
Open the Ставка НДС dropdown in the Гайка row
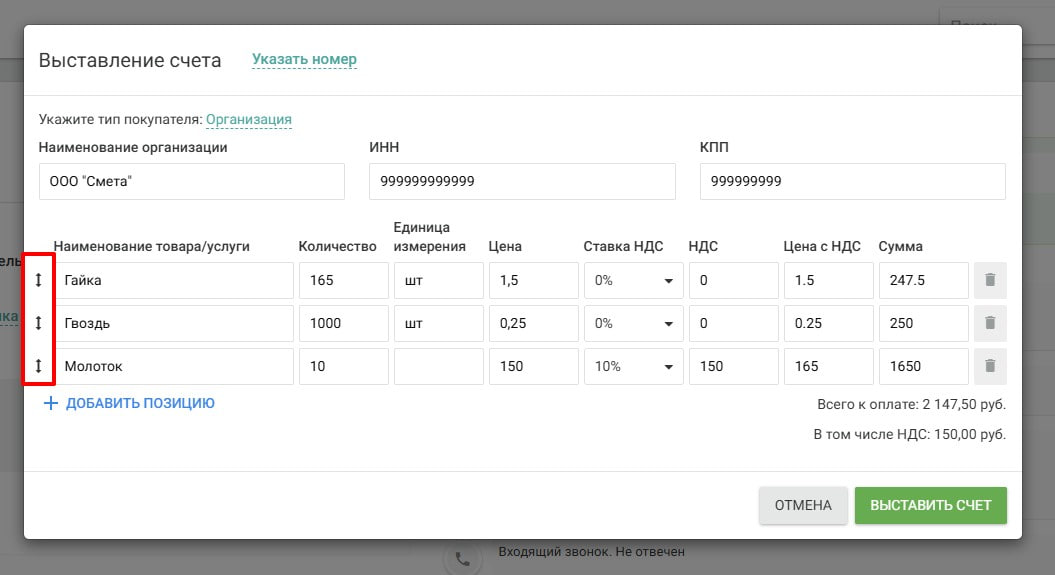[x=633, y=280]
